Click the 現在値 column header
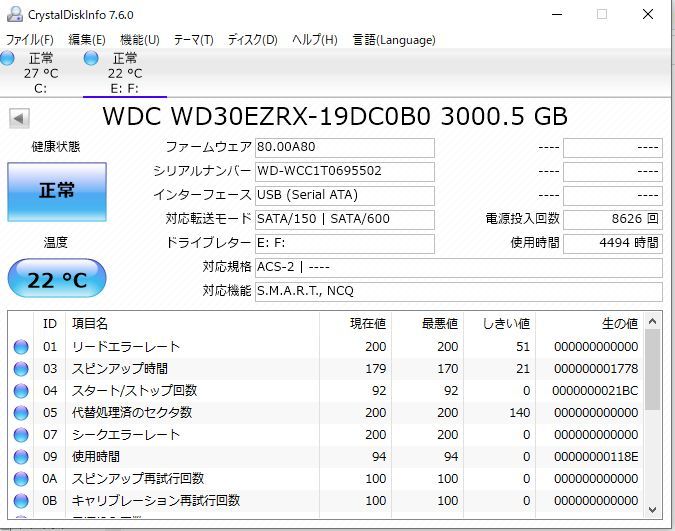 point(356,323)
